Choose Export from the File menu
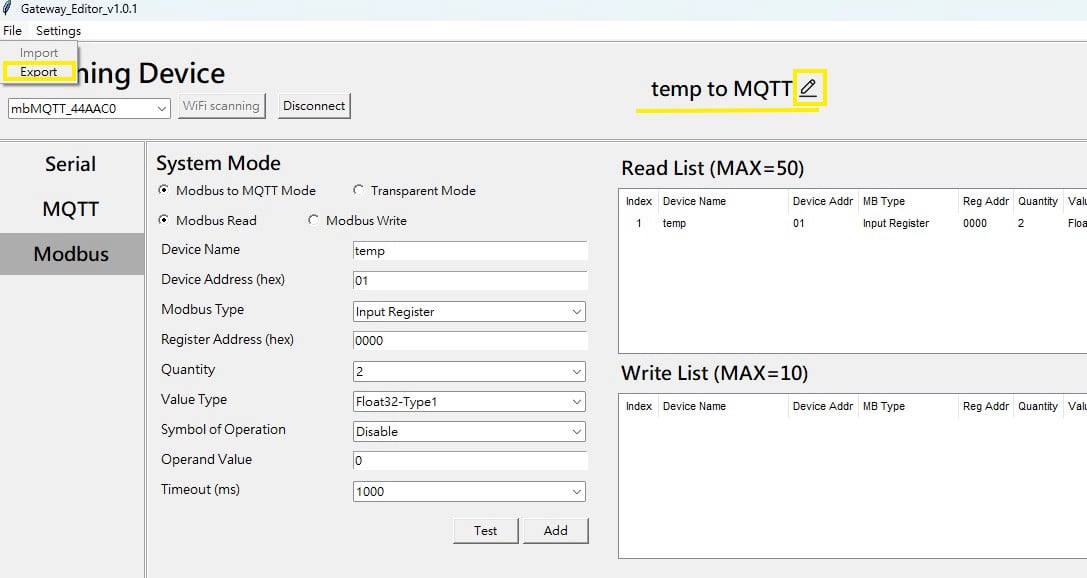The image size is (1087, 578). 39,72
